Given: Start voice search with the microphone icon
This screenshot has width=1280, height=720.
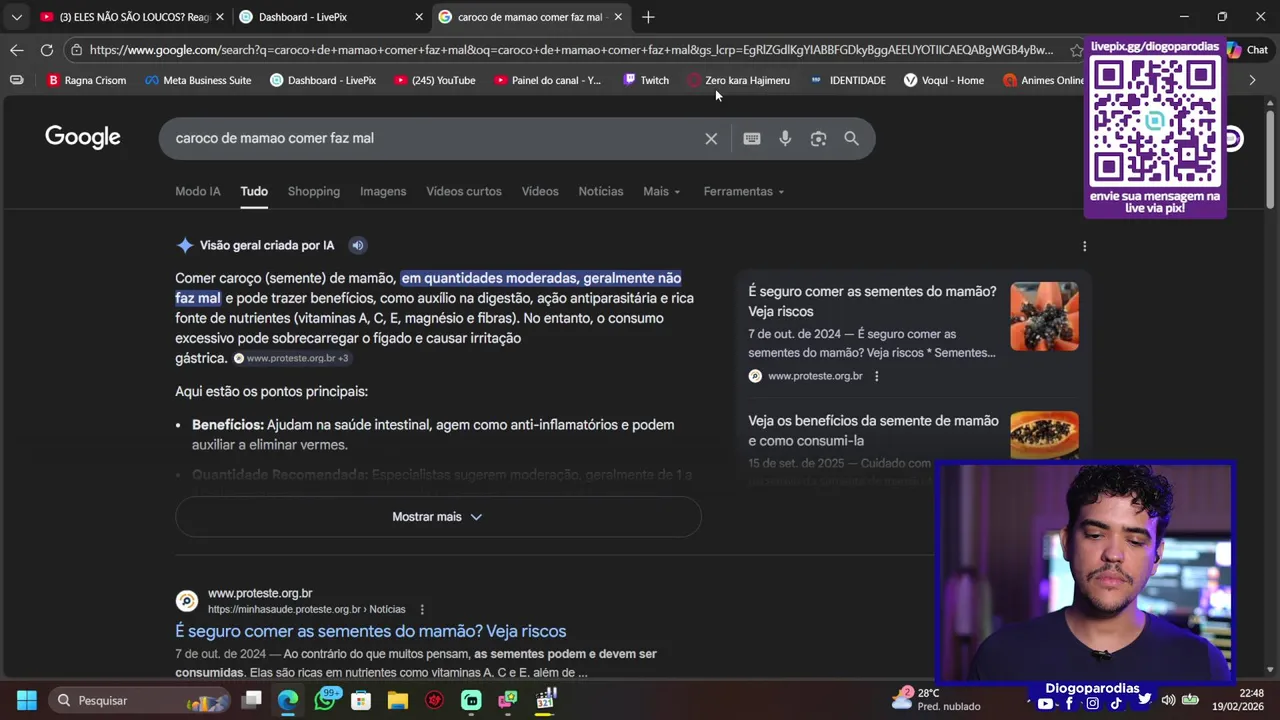Looking at the screenshot, I should tap(785, 139).
